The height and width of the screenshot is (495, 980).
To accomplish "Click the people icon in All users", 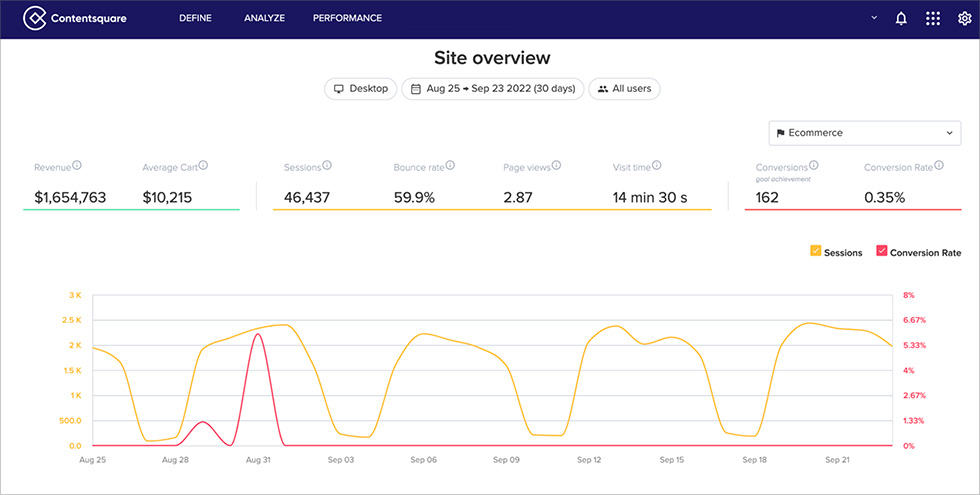I will [x=602, y=89].
